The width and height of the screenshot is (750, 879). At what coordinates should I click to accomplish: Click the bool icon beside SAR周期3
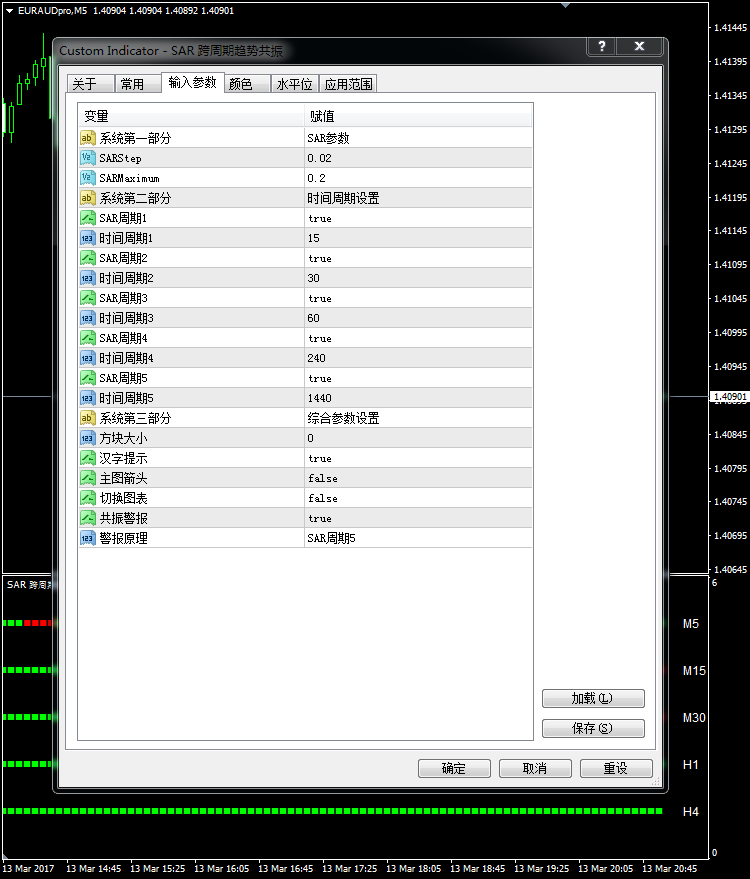(x=87, y=298)
